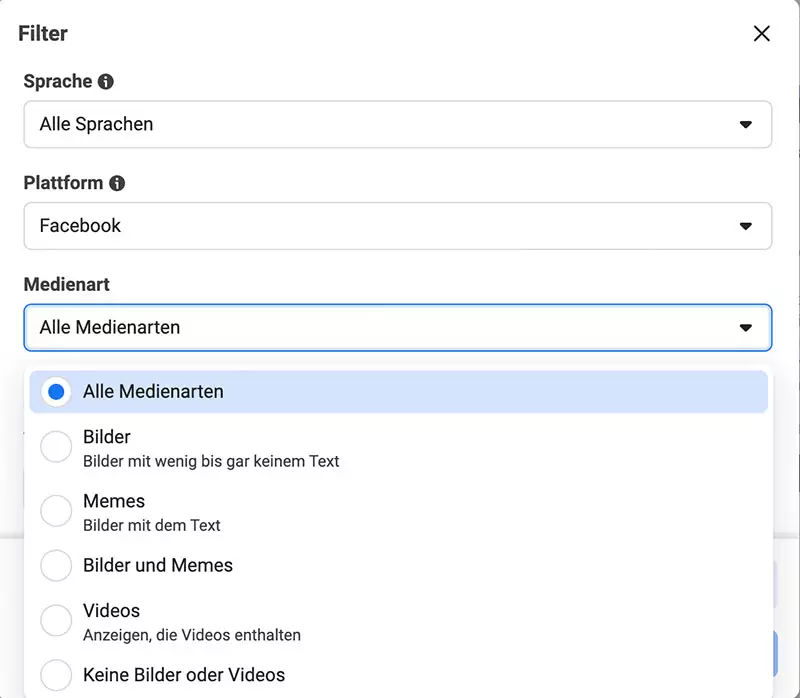
Task: Select Keine Bilder oder Videos radio option
Action: tap(56, 675)
